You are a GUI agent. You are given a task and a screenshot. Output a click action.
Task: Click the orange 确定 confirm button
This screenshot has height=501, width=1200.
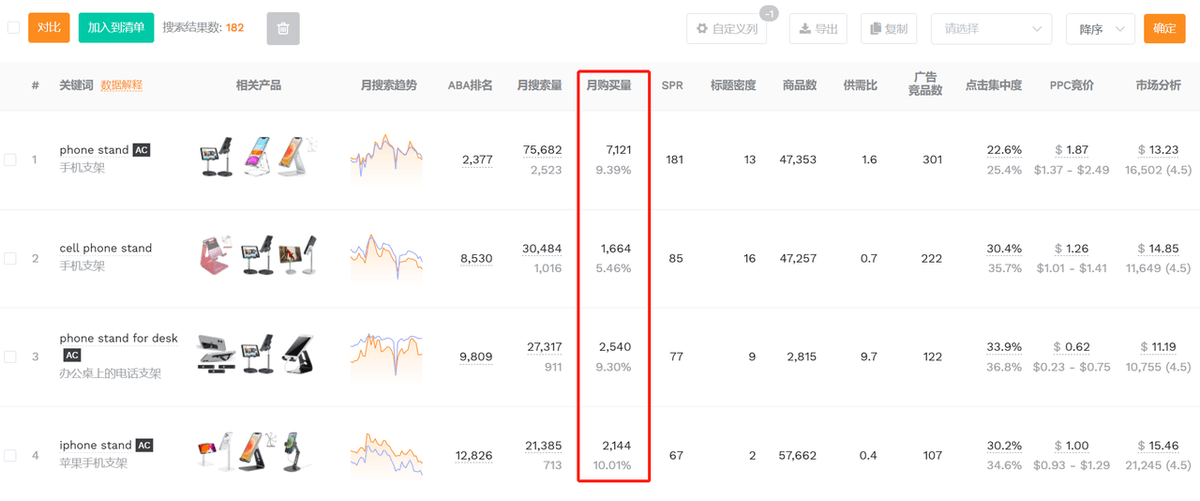pyautogui.click(x=1164, y=29)
